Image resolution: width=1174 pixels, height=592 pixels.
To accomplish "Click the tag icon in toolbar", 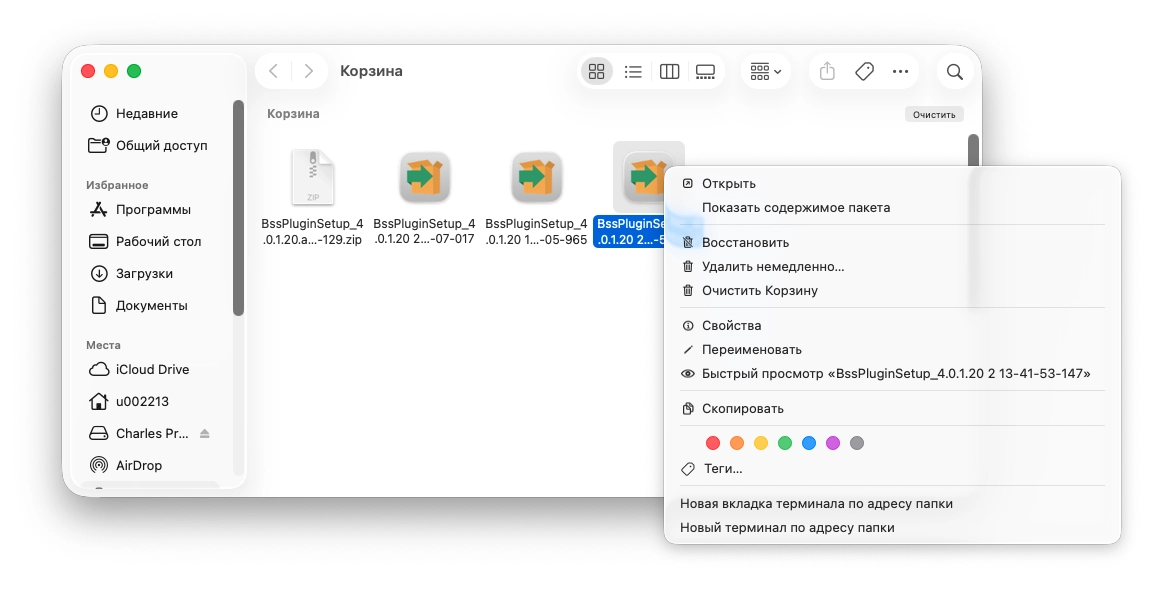I will coord(864,72).
